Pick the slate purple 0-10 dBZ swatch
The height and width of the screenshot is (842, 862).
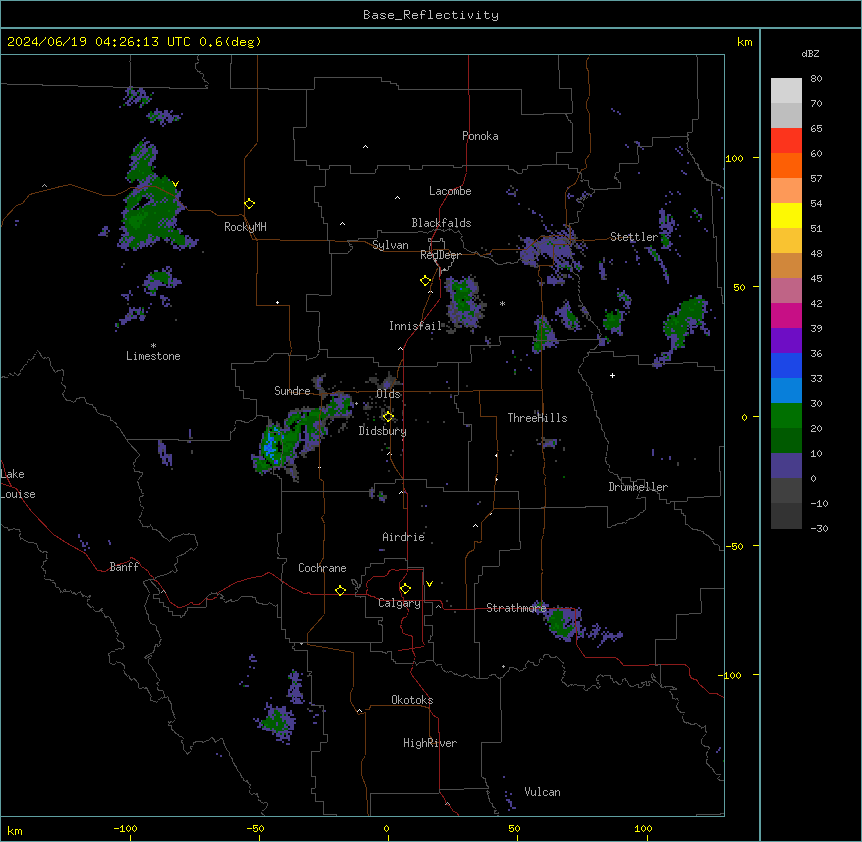786,466
